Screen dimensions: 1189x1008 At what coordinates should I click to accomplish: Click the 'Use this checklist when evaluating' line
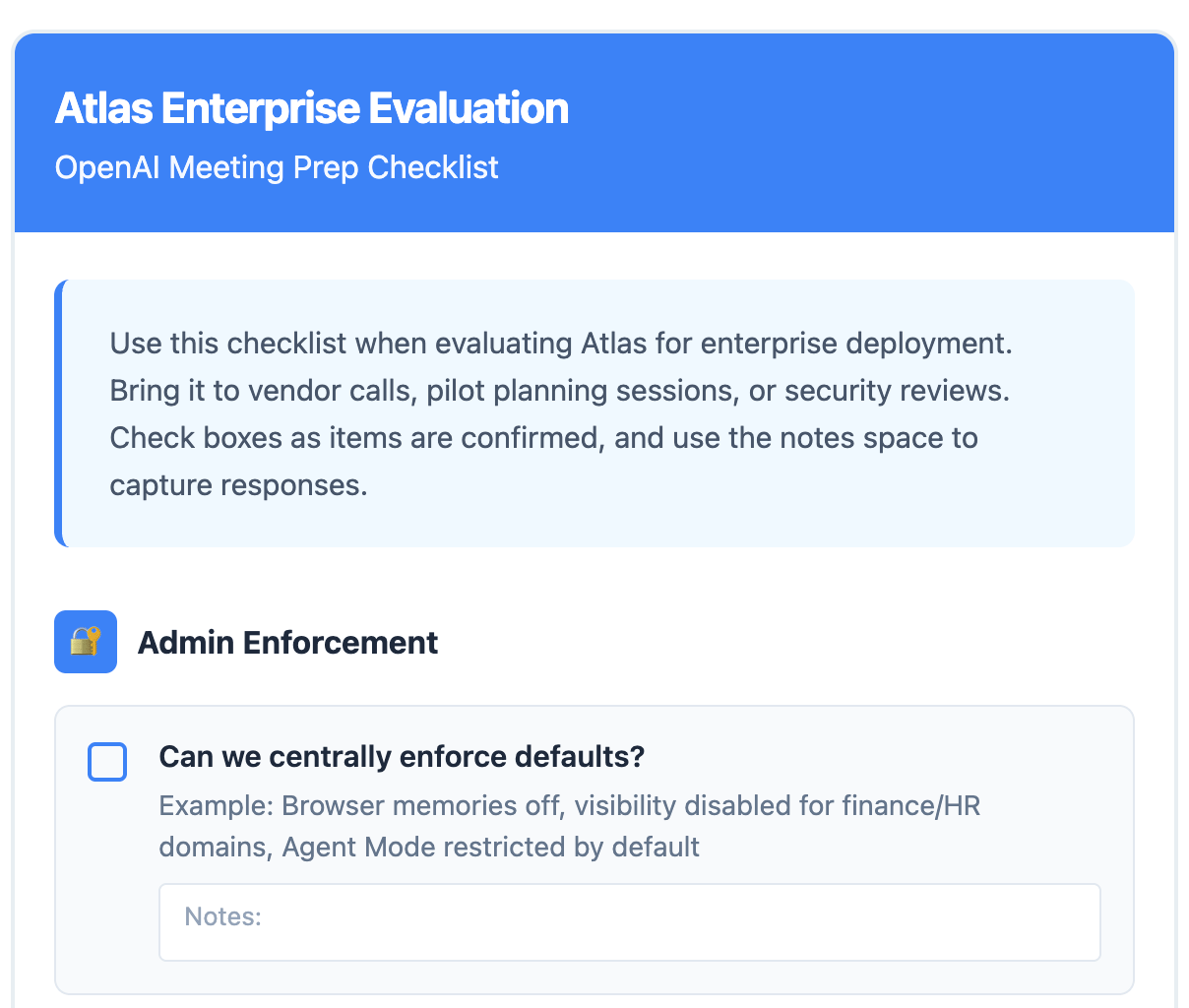(560, 344)
